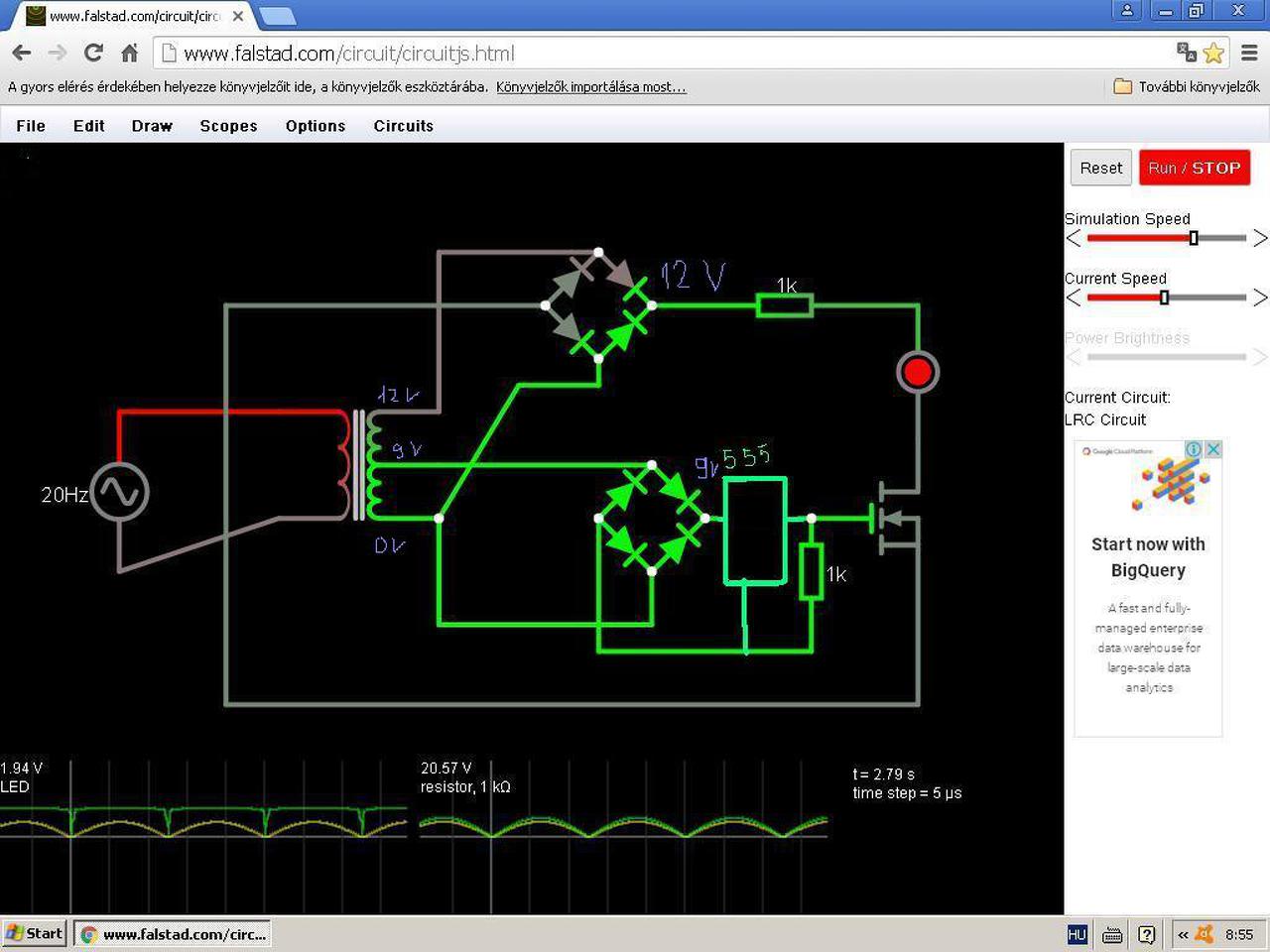This screenshot has height=952, width=1270.
Task: Click the 20Hz source label
Action: (64, 494)
